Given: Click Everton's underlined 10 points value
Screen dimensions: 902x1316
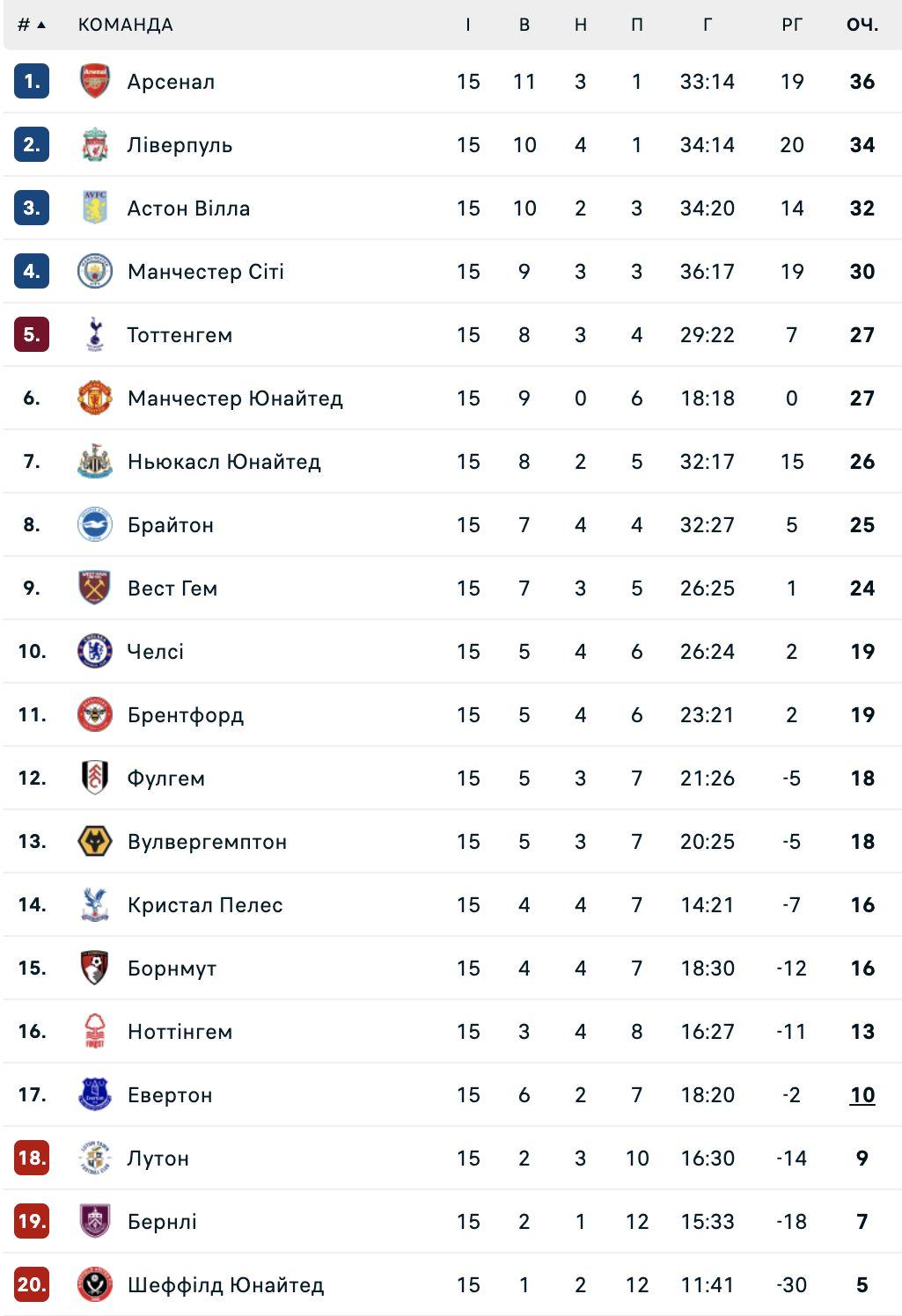Looking at the screenshot, I should tap(862, 1094).
